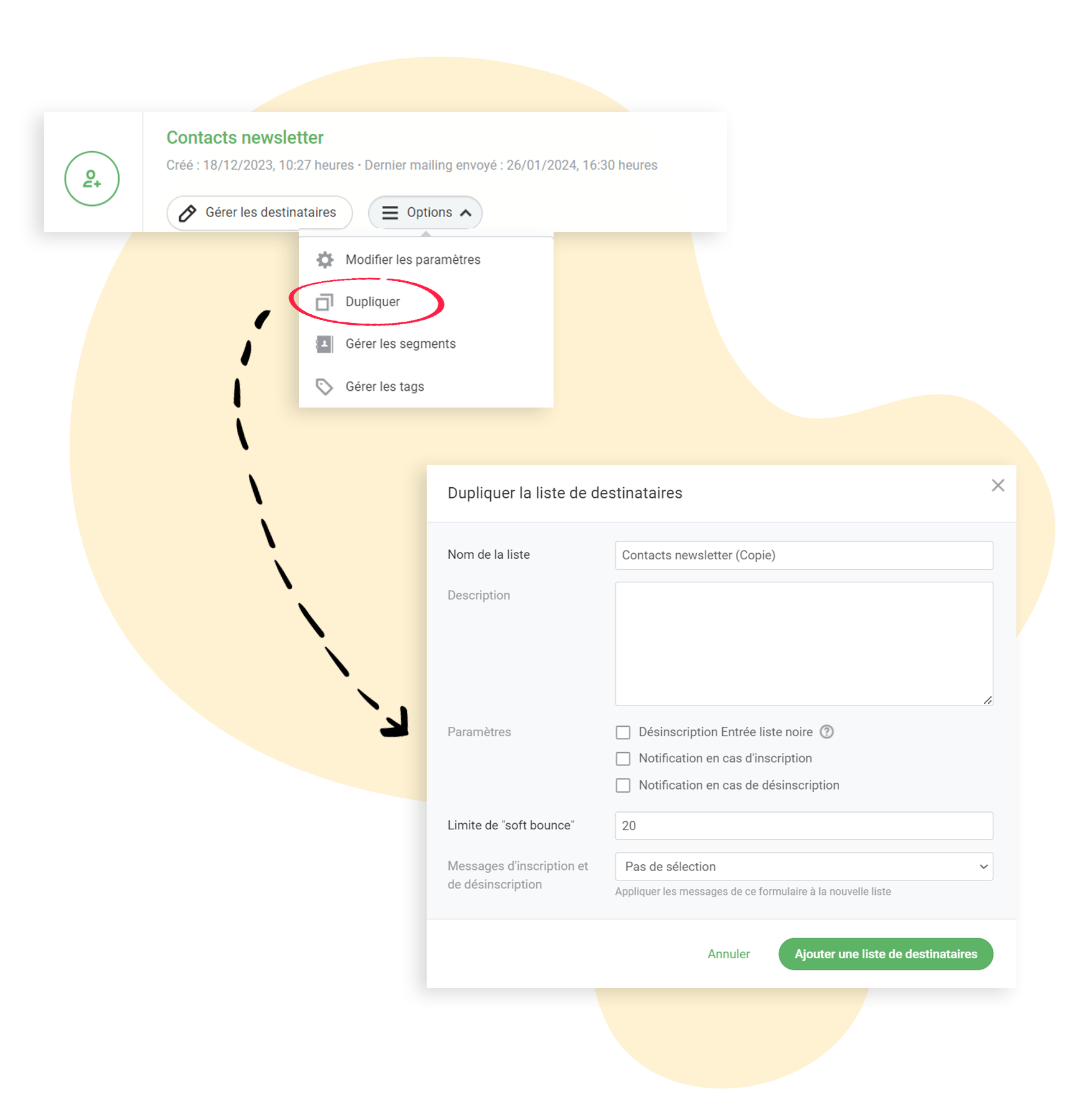Viewport: 1073px width, 1120px height.
Task: Click the pencil icon in Gérer les destinataires
Action: coord(187,213)
